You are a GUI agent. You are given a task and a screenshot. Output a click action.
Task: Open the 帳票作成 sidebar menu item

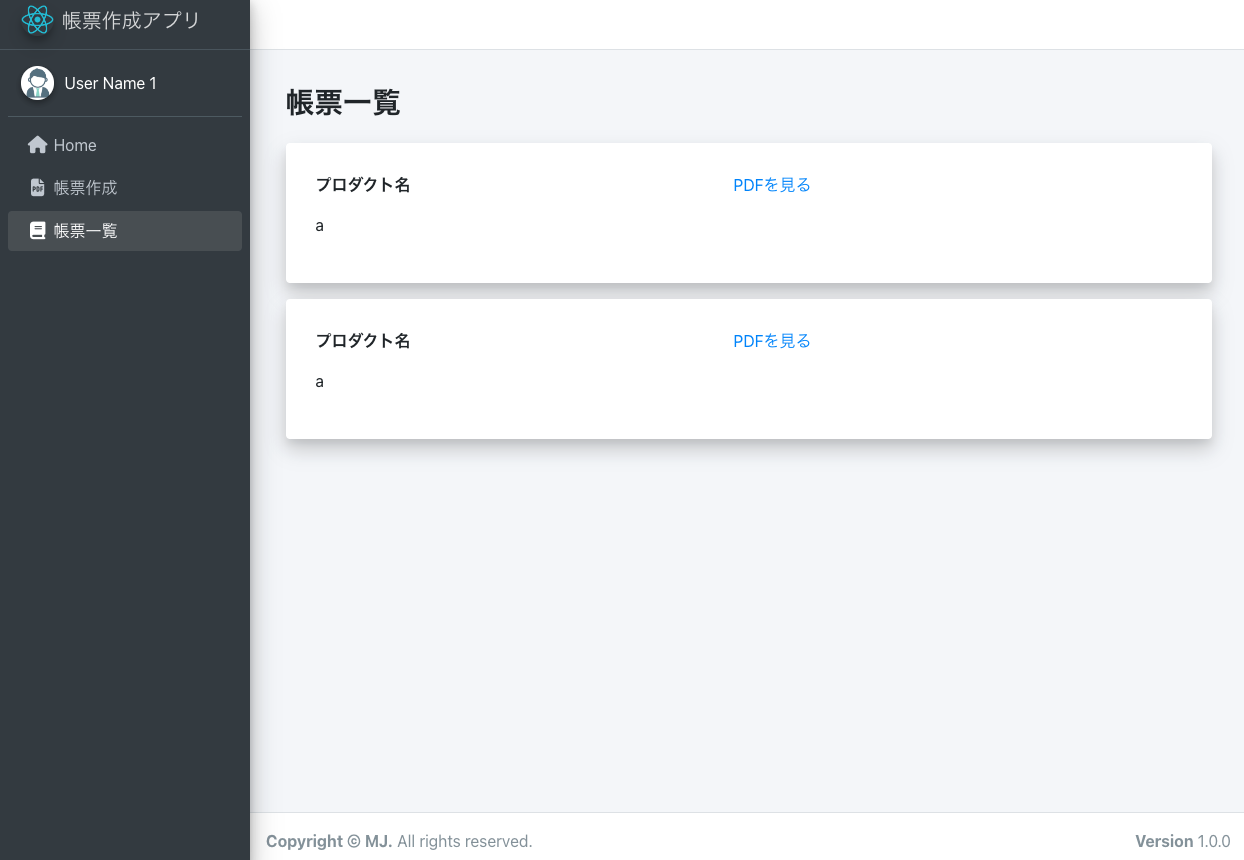85,187
